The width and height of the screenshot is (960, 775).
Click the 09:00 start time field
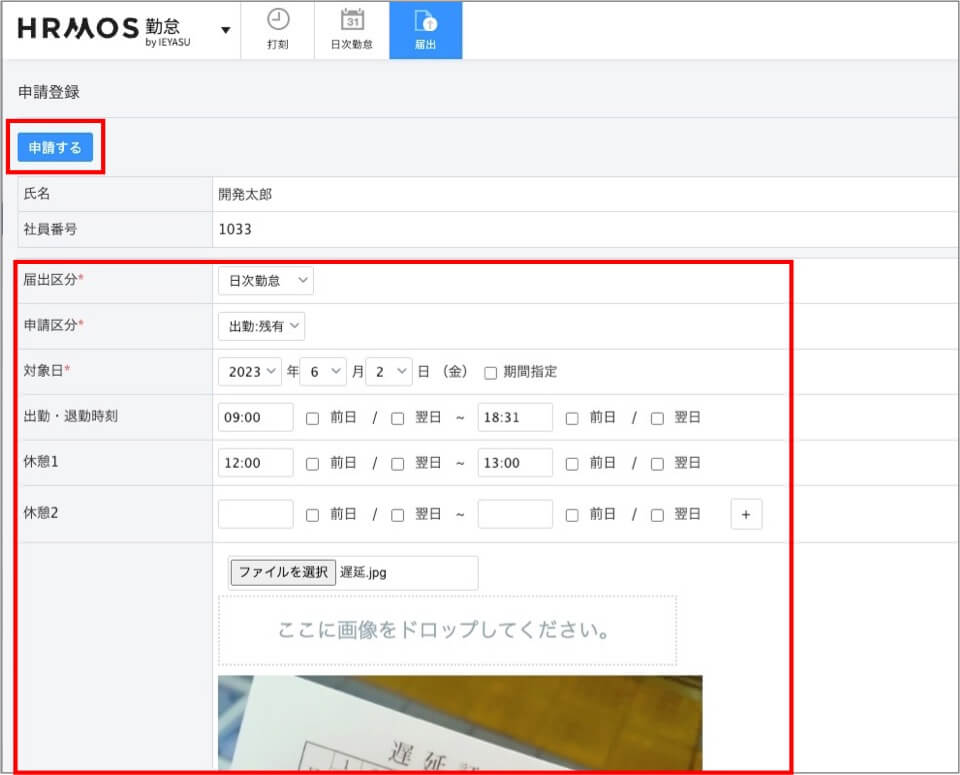point(255,417)
